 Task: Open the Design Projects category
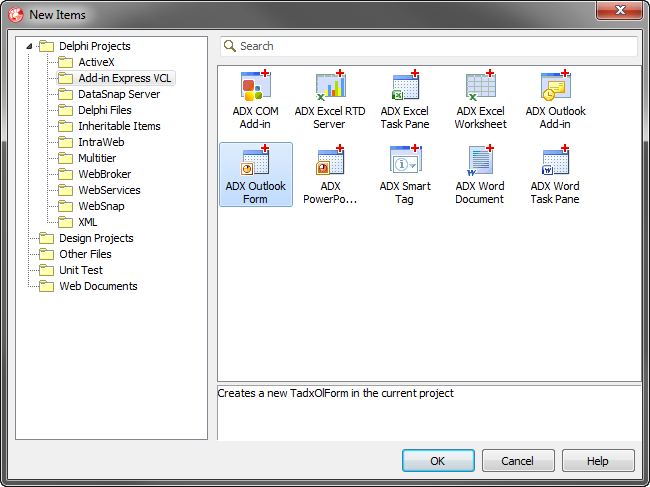tap(97, 238)
